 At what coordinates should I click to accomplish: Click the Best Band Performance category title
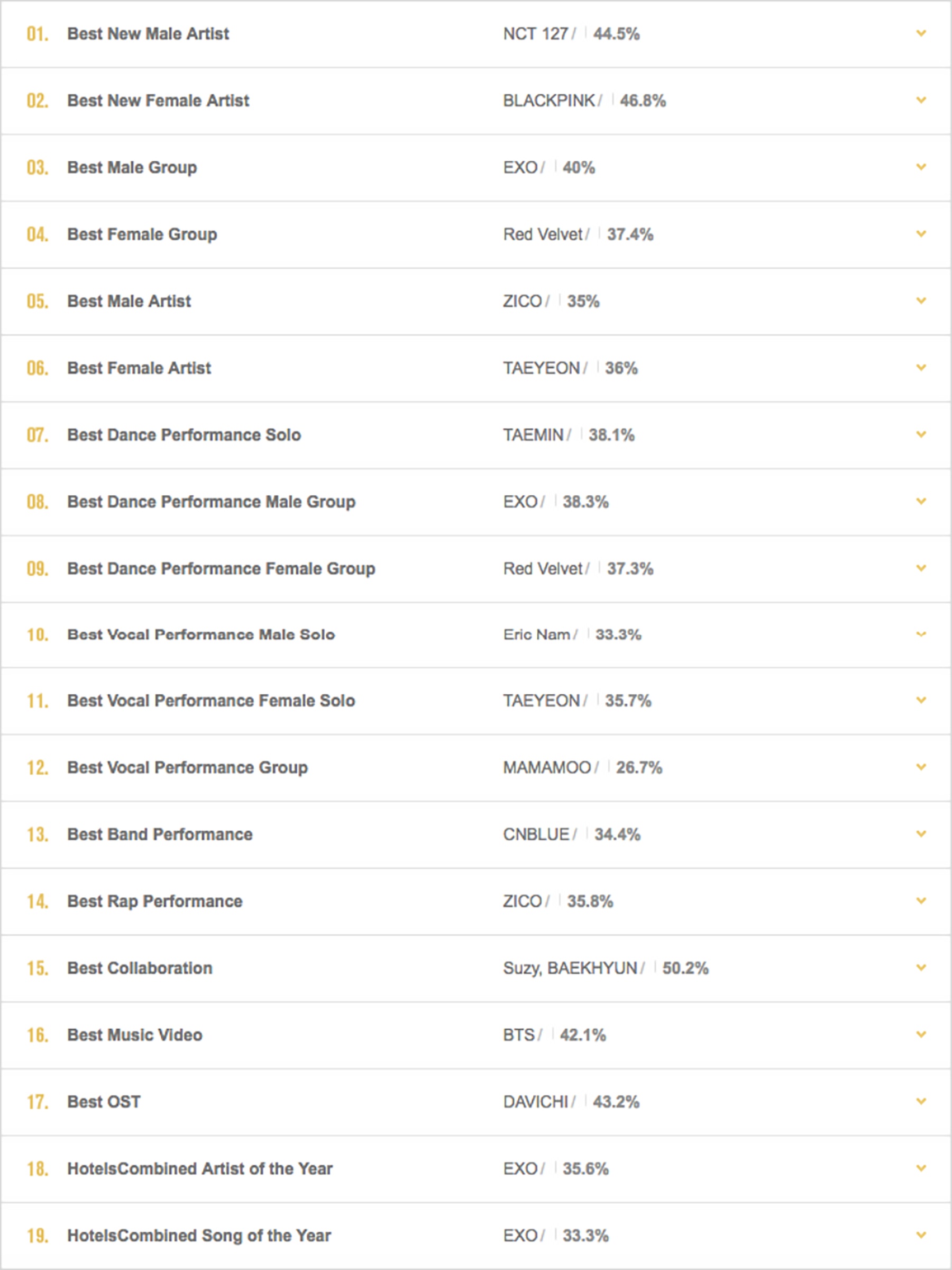[160, 834]
